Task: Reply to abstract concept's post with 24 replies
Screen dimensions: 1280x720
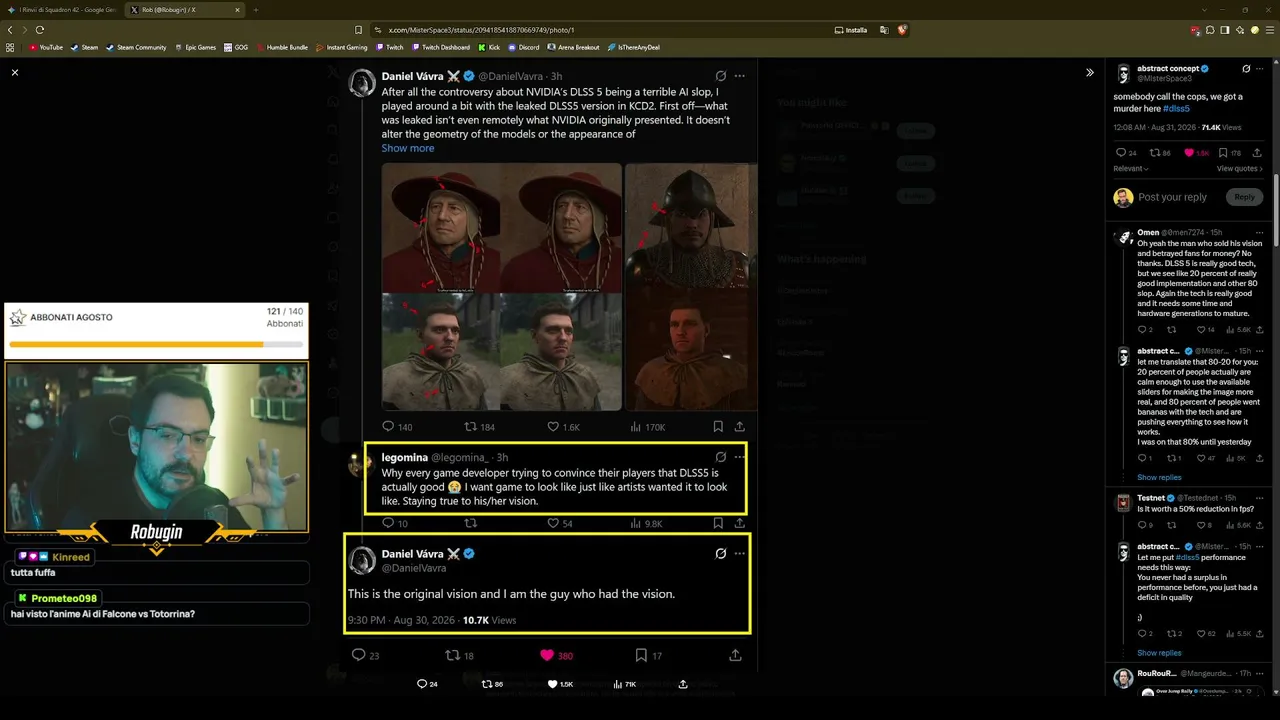Action: (1126, 153)
